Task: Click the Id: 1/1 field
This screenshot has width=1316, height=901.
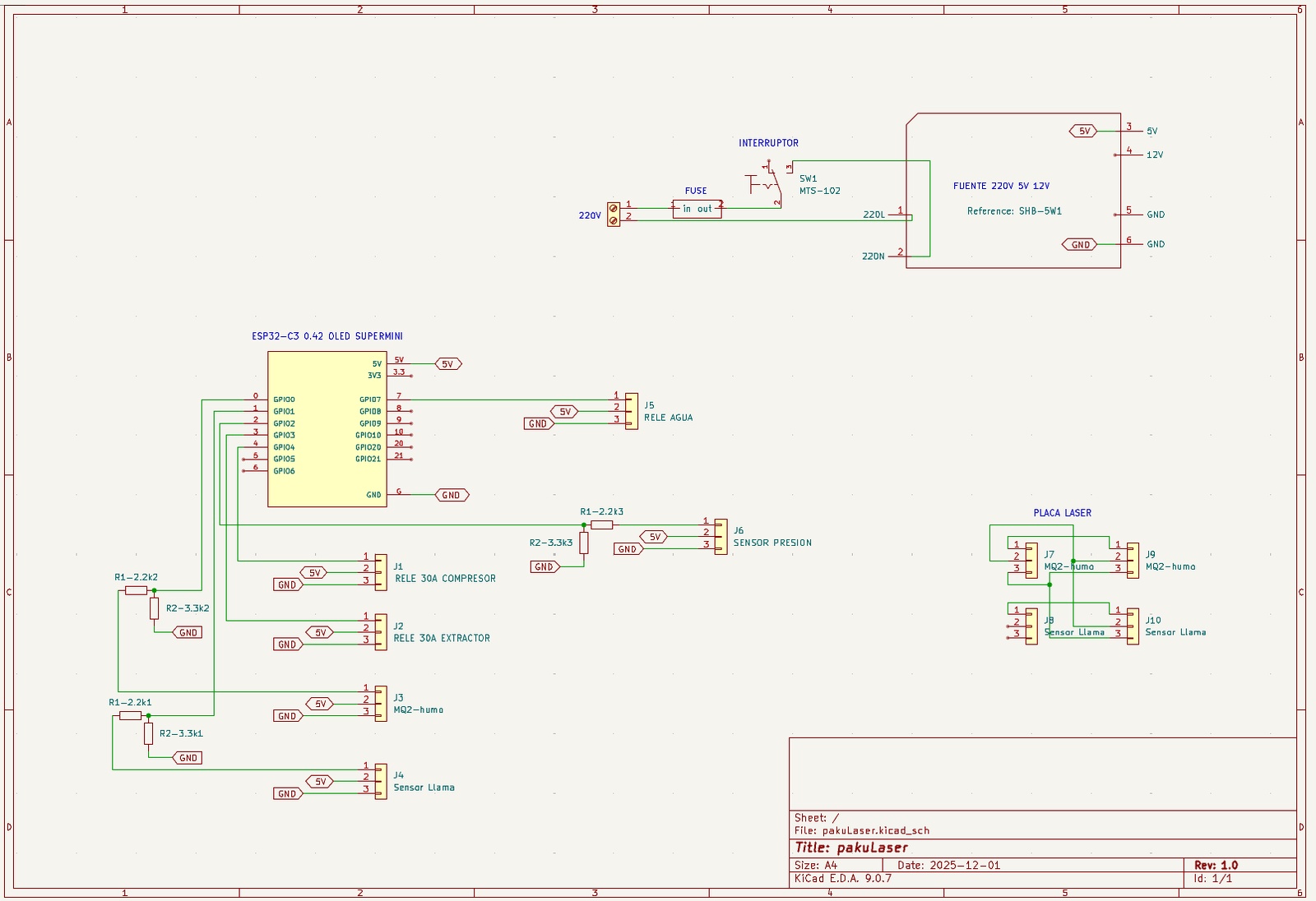Action: coord(1213,878)
